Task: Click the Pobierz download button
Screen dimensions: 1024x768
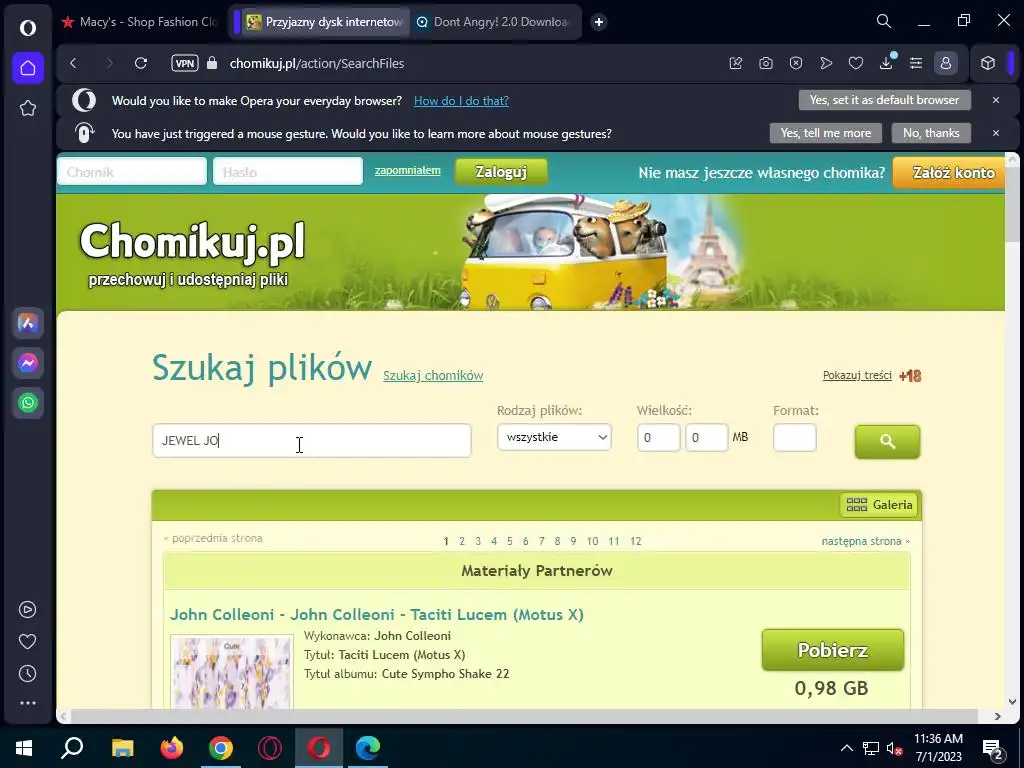Action: [833, 650]
